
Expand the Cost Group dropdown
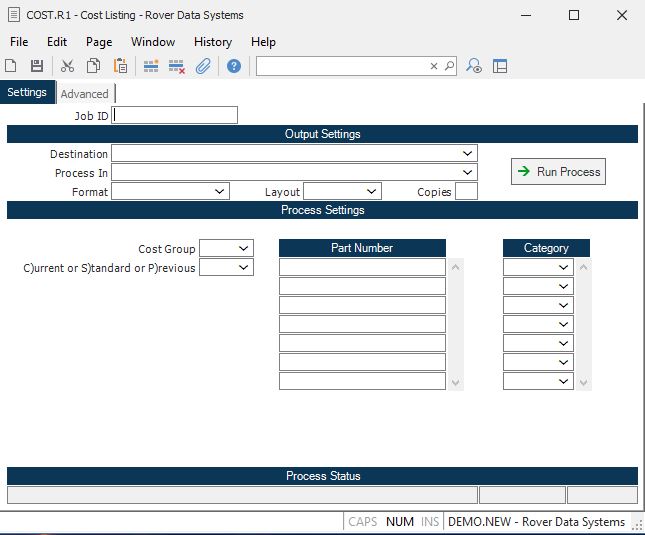244,248
